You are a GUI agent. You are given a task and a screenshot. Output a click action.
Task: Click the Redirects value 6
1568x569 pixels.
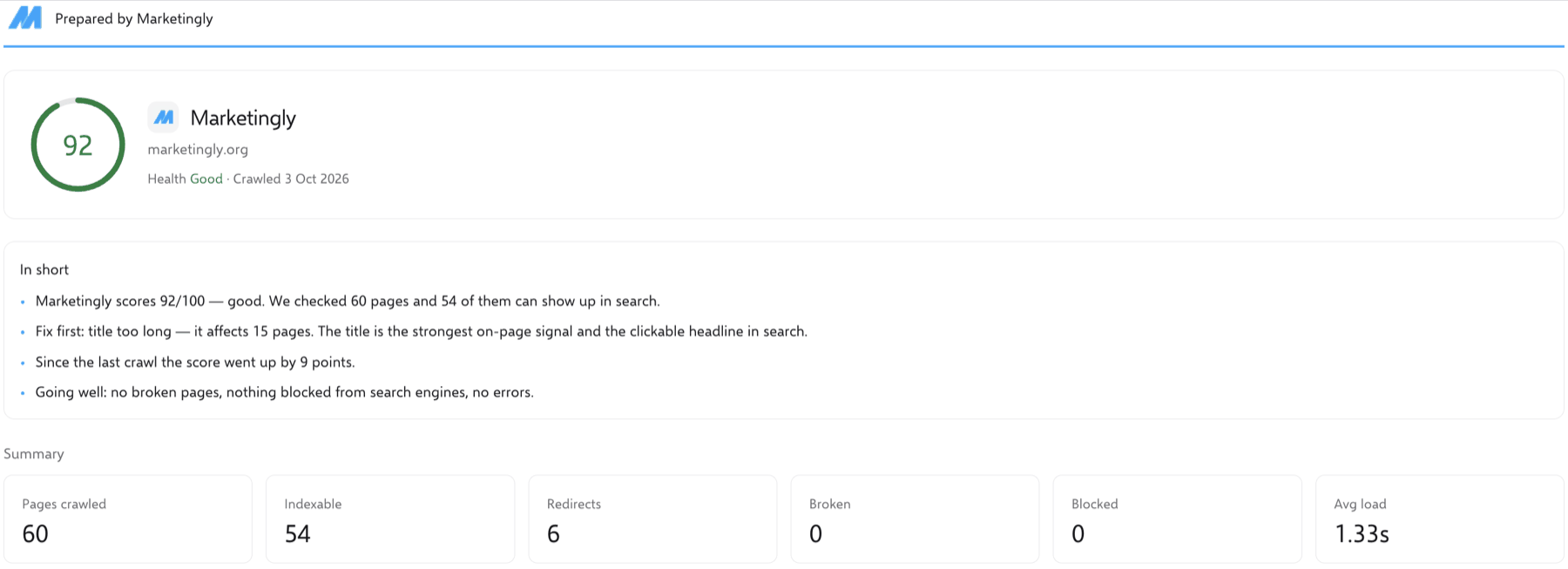[553, 534]
